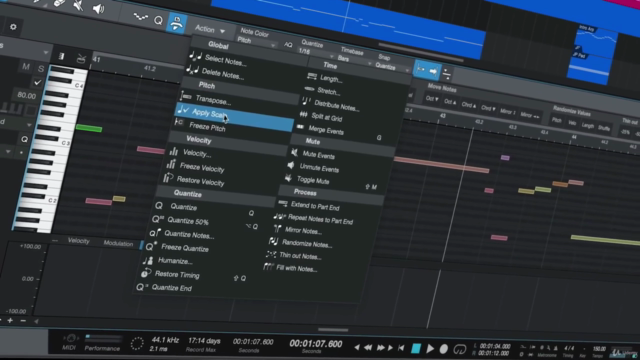Switch to piano keyboard view icon

[61, 56]
